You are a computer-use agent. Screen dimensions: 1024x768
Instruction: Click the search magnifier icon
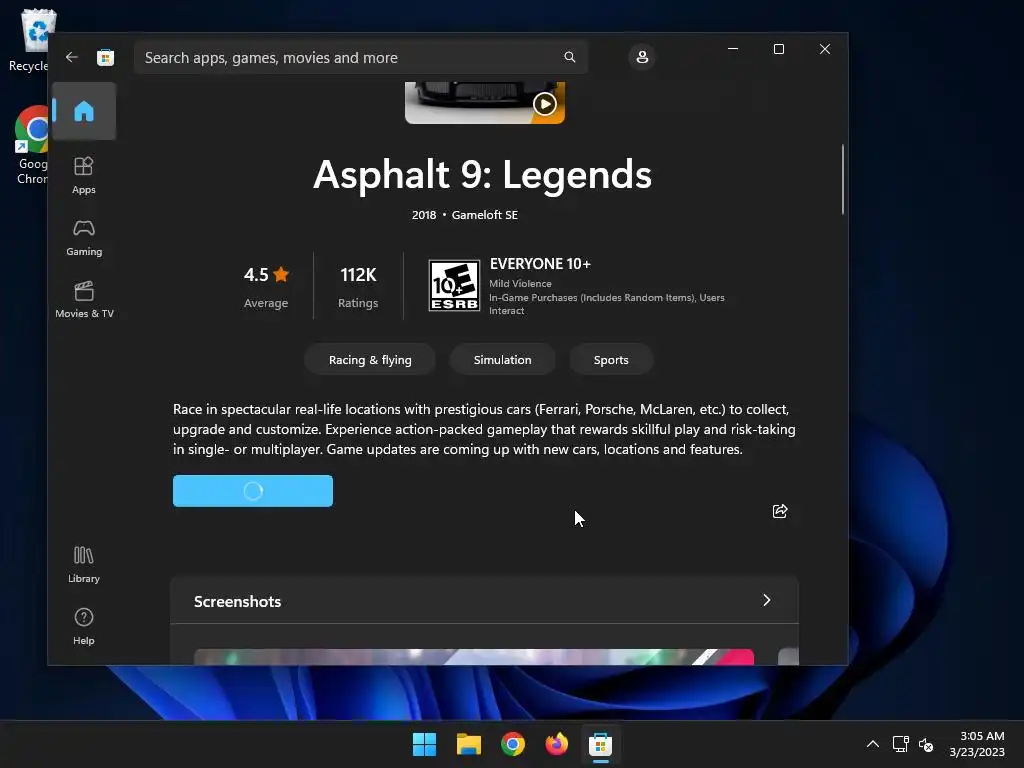click(569, 57)
